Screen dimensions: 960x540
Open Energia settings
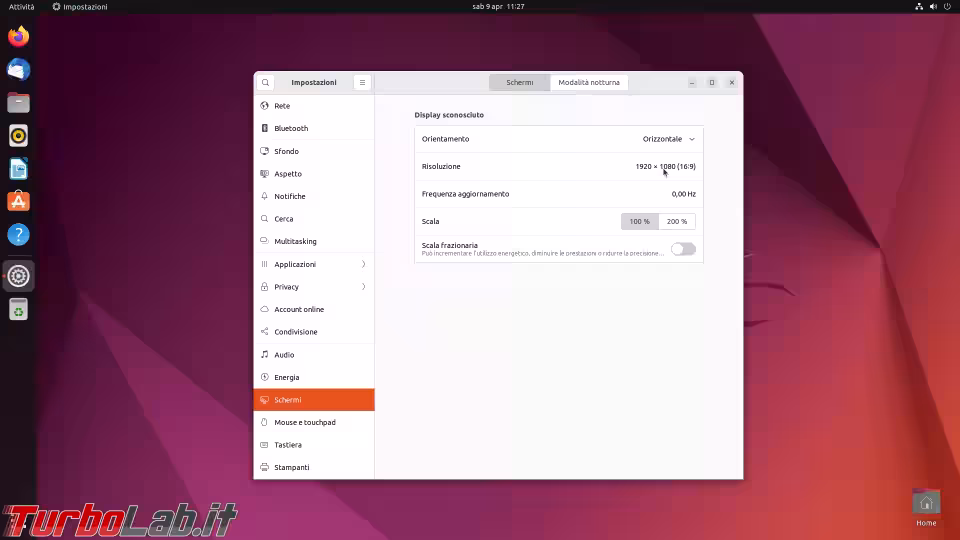[314, 377]
